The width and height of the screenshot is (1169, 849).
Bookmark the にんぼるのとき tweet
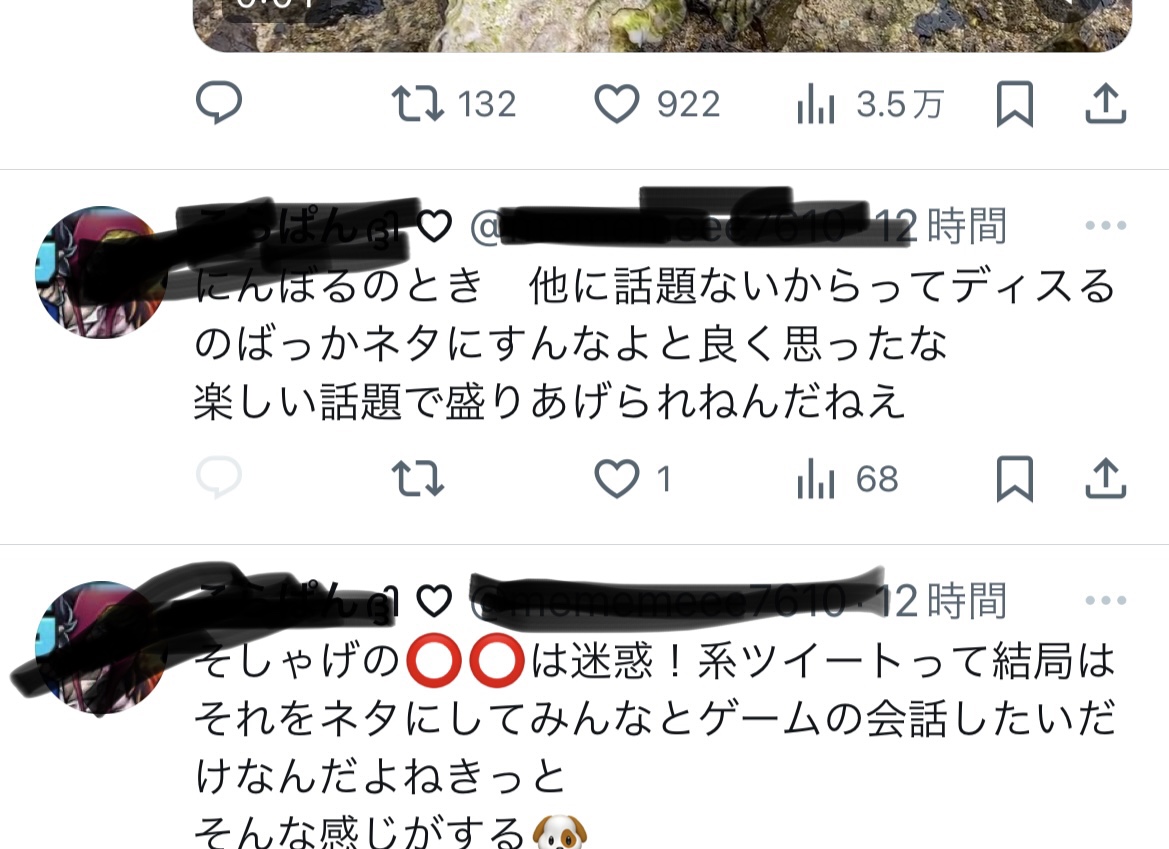click(x=1015, y=479)
